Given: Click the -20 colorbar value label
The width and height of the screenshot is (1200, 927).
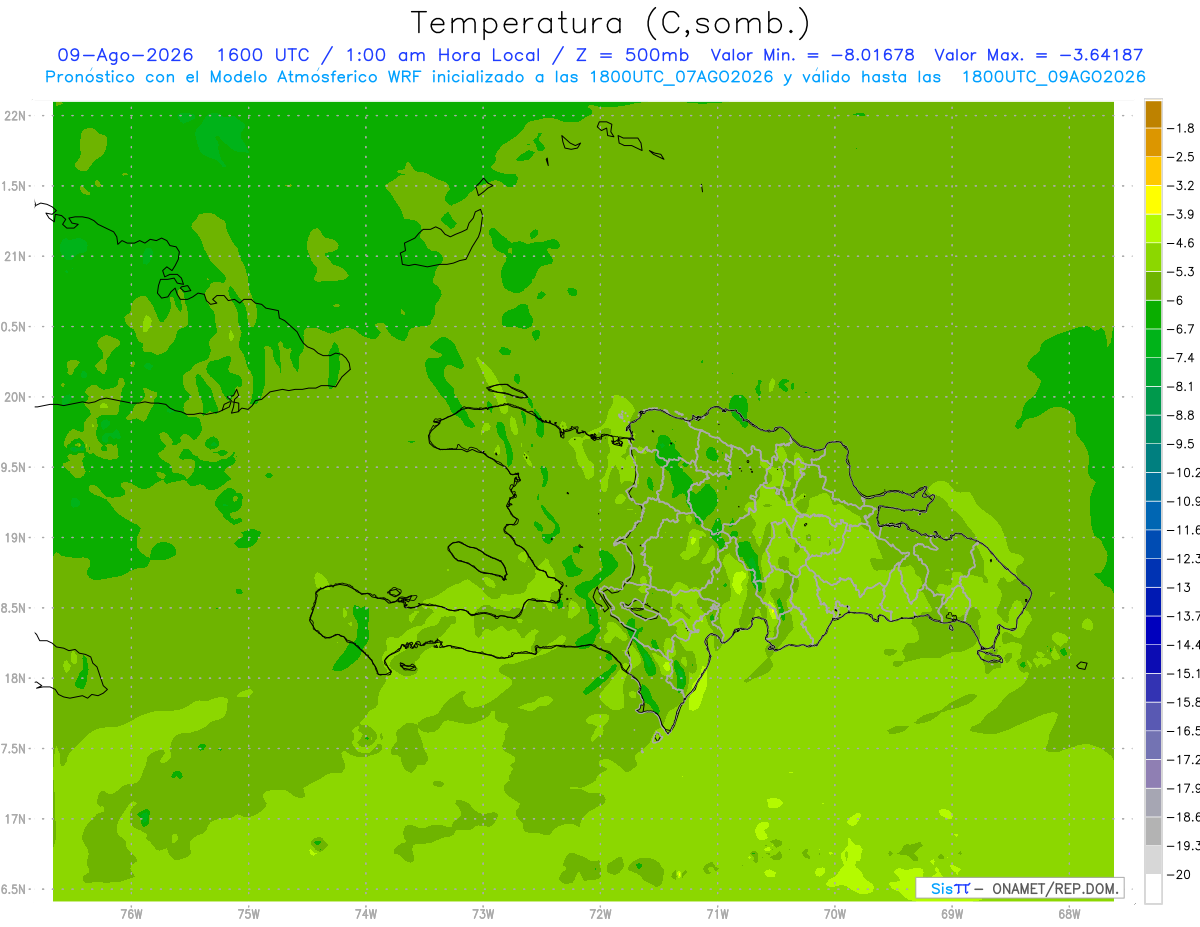Looking at the screenshot, I should coord(1180,874).
